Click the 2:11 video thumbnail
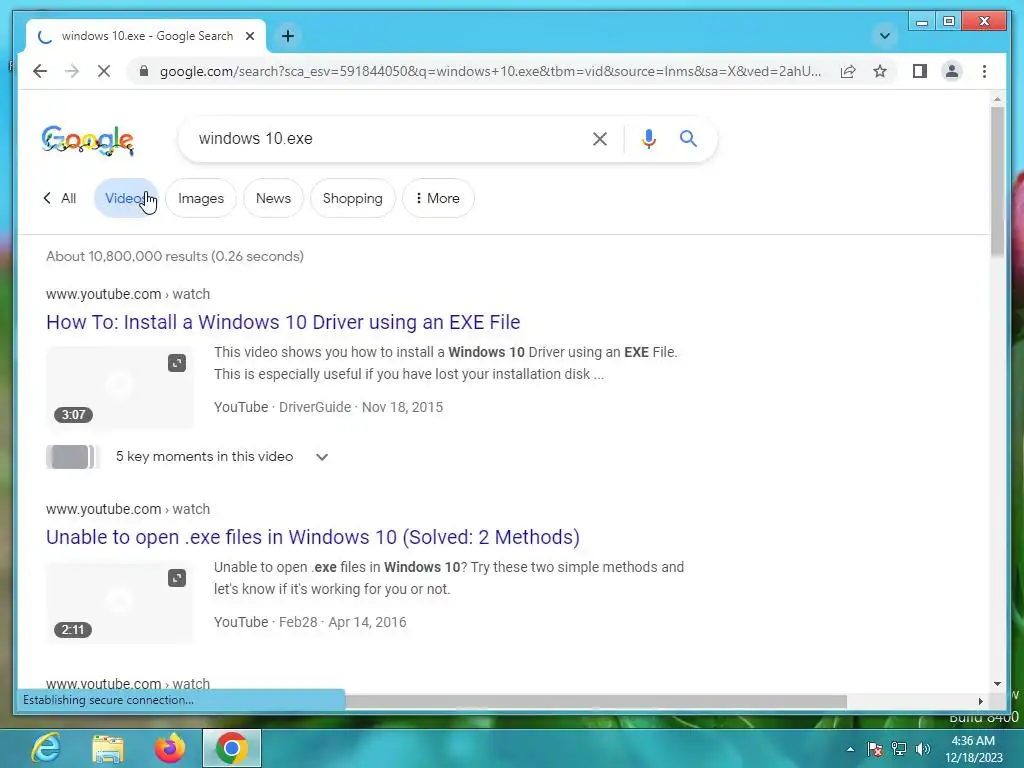 point(120,602)
